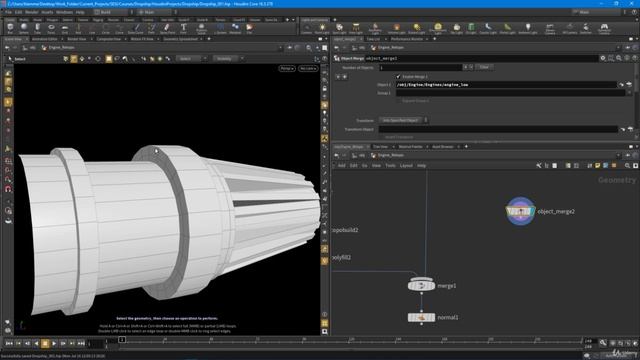This screenshot has height=360, width=640.
Task: Switch to the Render View tab
Action: 77,39
